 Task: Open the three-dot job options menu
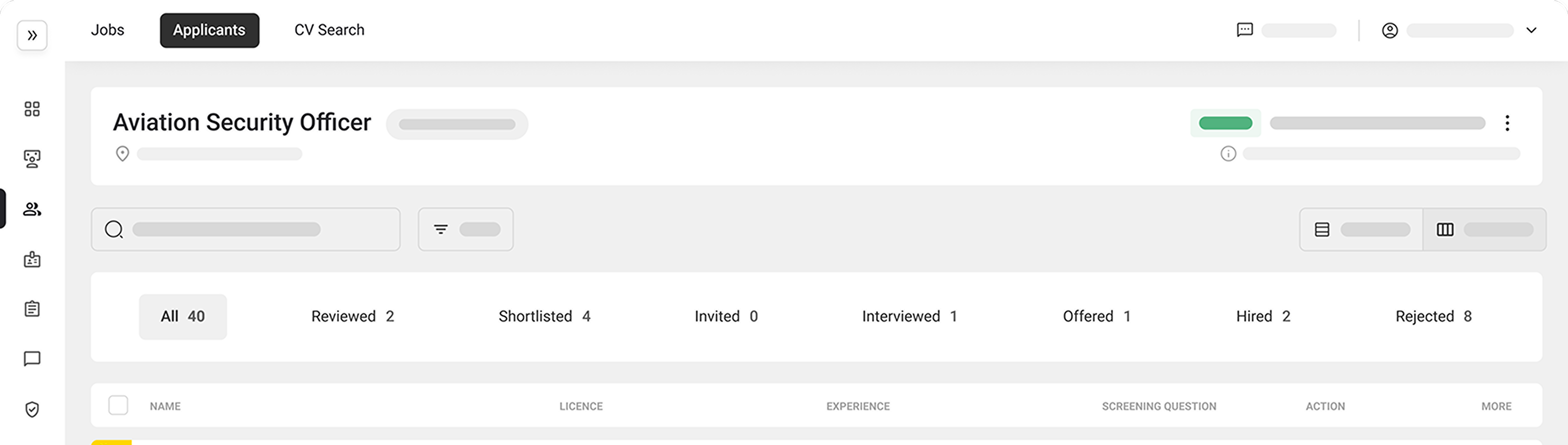tap(1507, 123)
